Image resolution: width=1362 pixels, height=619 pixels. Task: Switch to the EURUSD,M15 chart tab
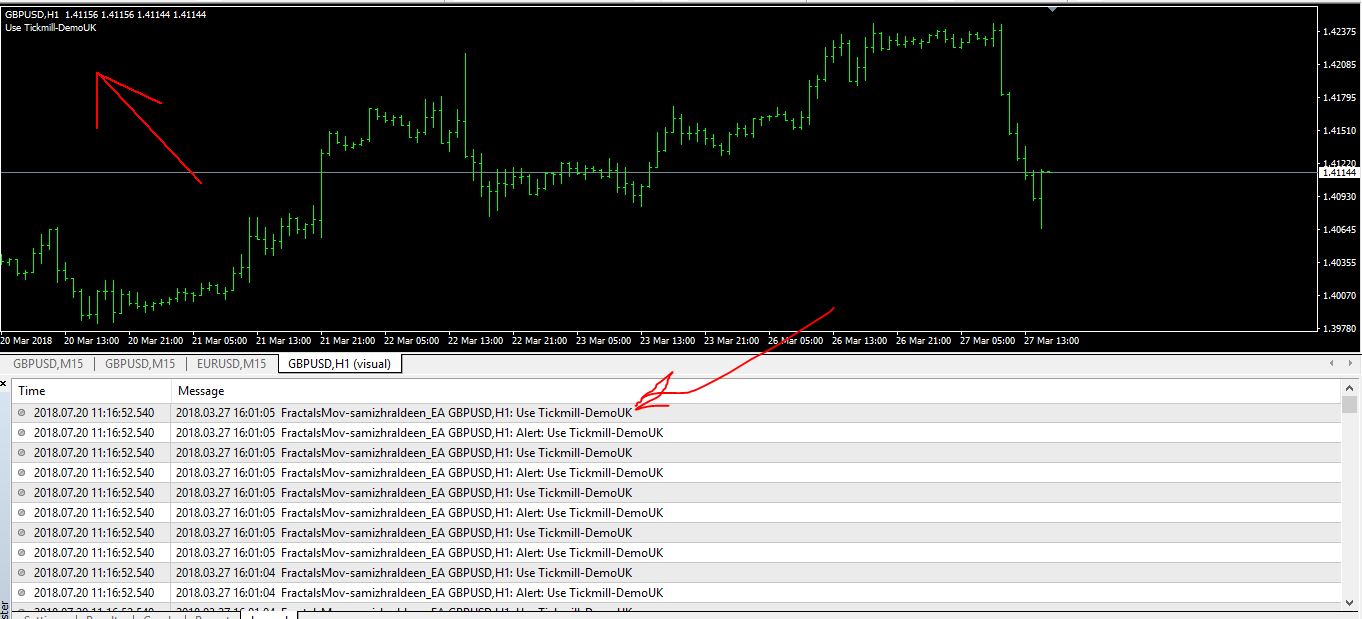pyautogui.click(x=231, y=364)
